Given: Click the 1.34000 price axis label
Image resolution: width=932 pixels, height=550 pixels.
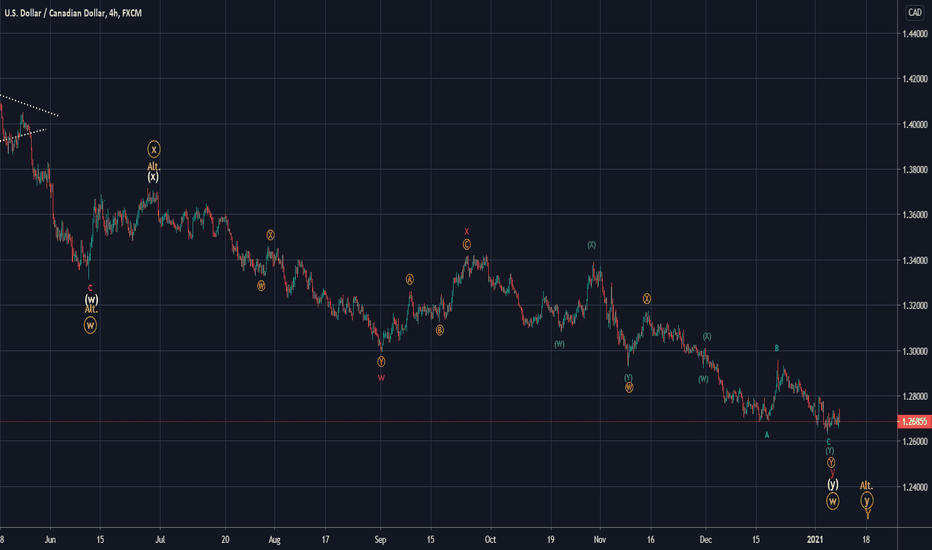Looking at the screenshot, I should click(915, 260).
